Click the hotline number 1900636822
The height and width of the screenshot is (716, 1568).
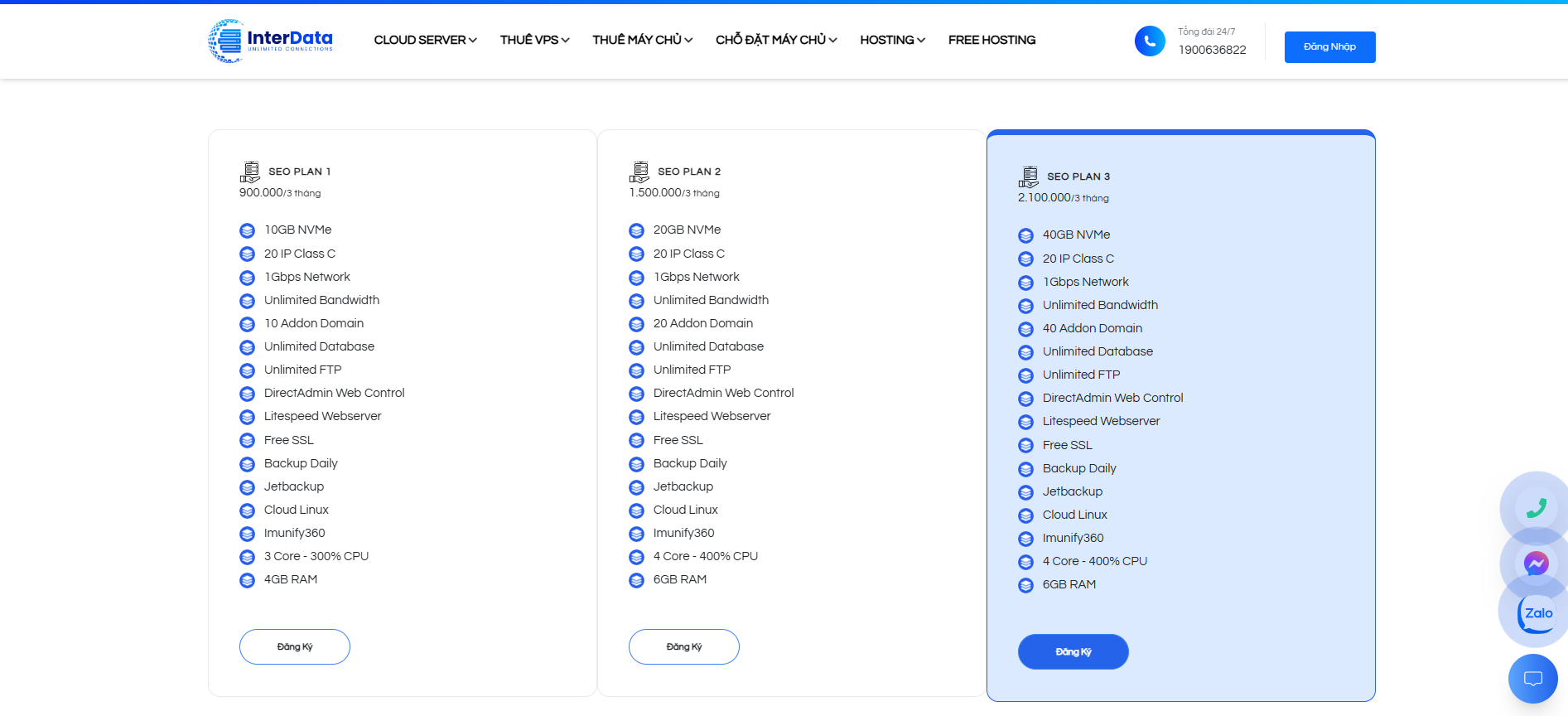[1212, 50]
